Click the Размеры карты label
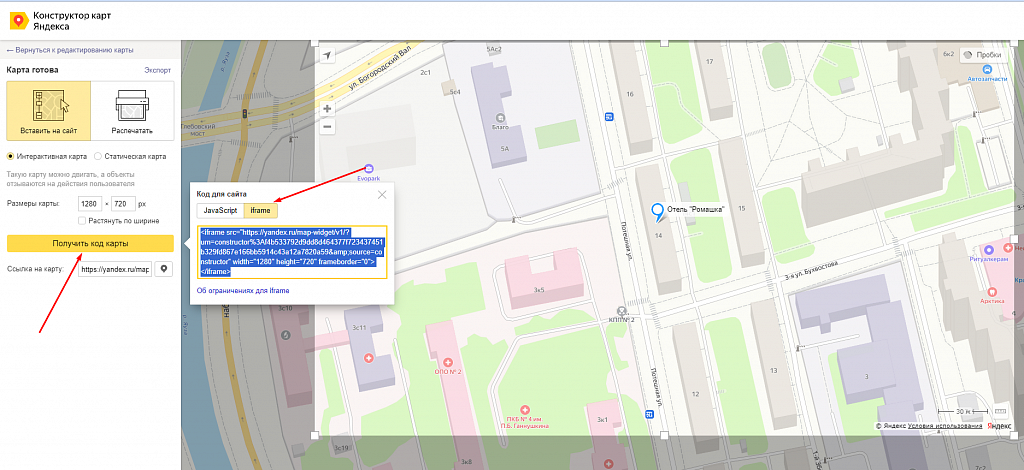1024x470 pixels. [33, 204]
